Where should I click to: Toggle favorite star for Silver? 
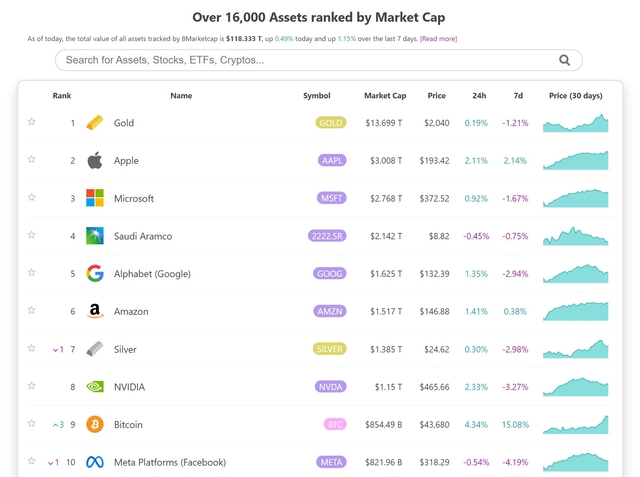[32, 349]
